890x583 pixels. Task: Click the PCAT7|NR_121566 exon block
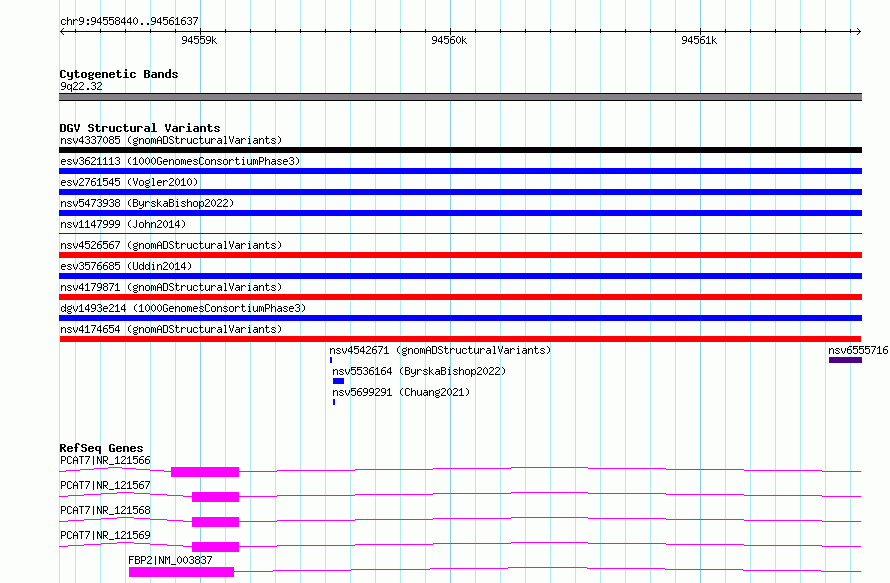205,472
